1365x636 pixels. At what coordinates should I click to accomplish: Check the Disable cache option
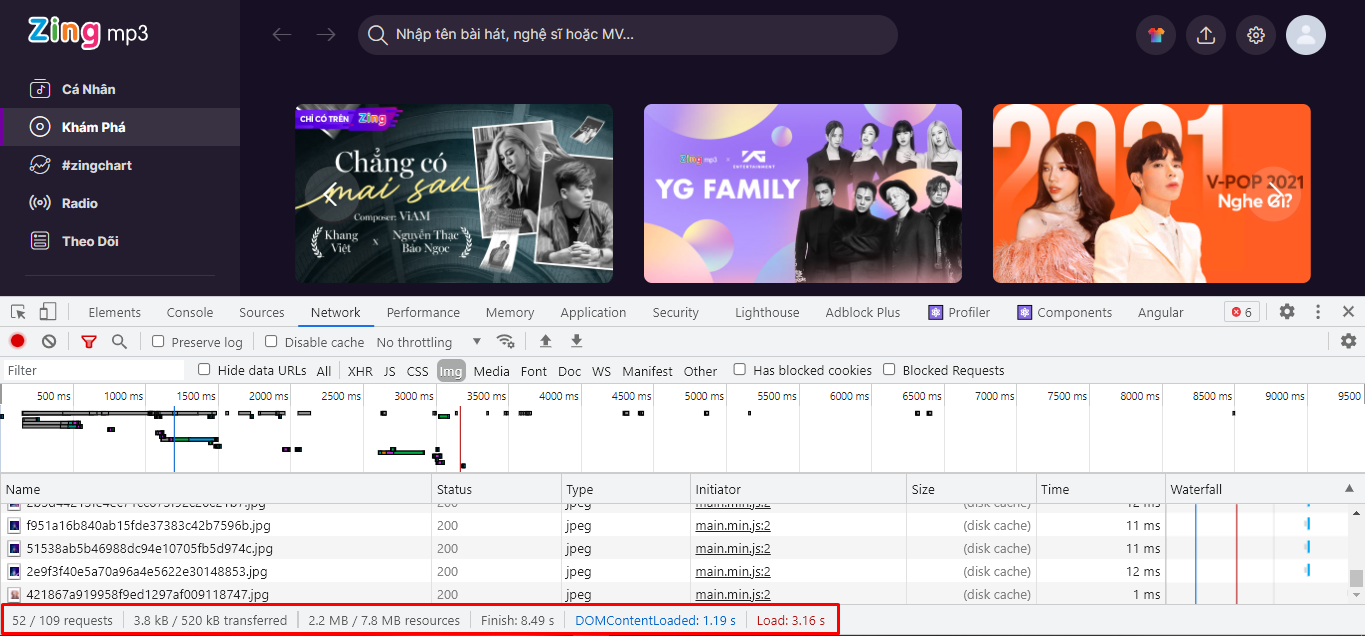coord(271,341)
